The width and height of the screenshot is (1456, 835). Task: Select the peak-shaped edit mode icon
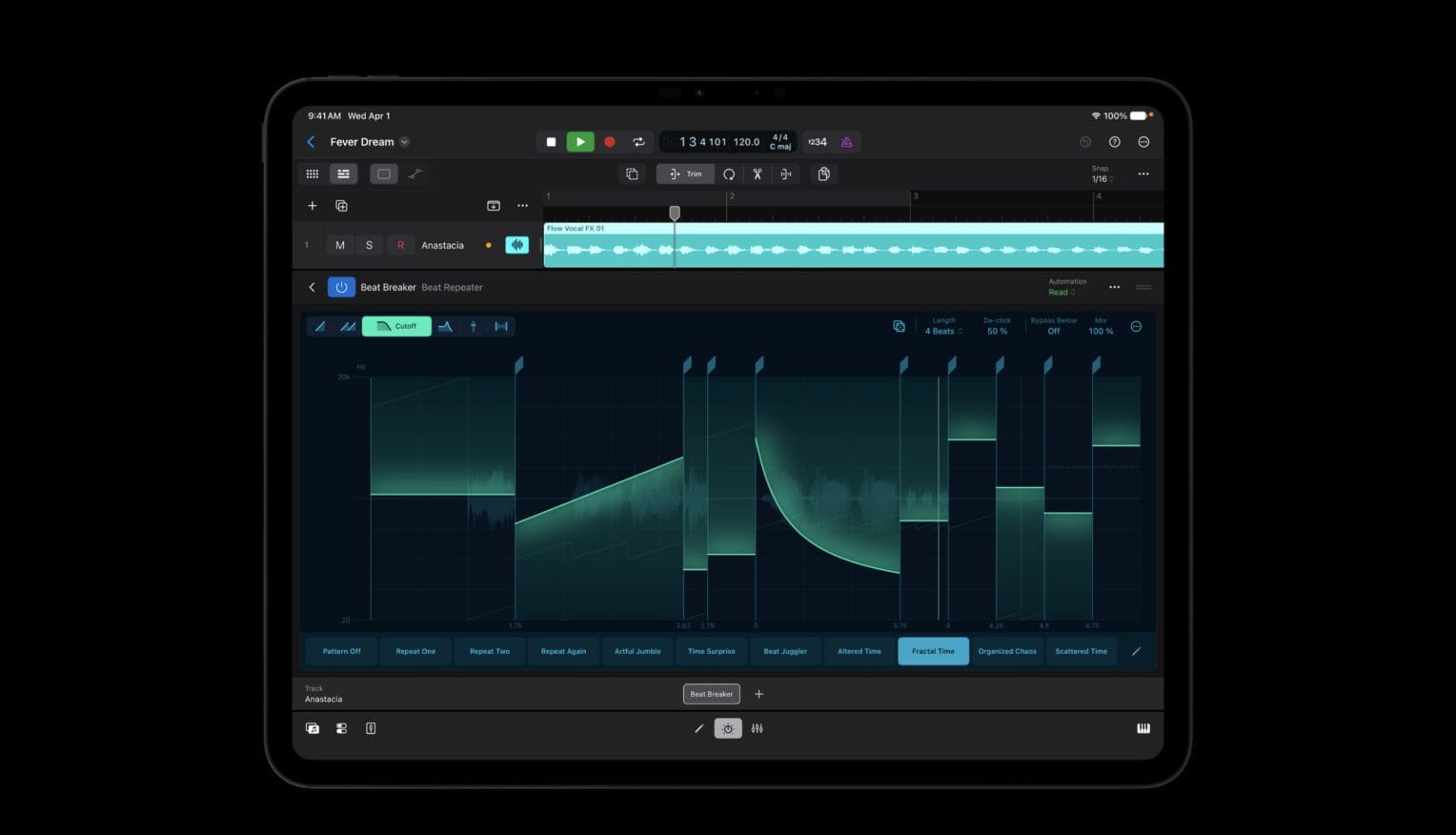445,326
